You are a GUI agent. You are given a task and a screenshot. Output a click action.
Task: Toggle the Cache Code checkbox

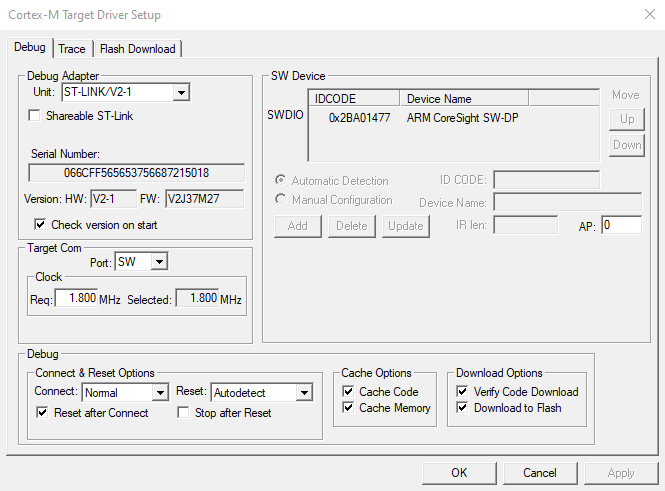pos(348,391)
